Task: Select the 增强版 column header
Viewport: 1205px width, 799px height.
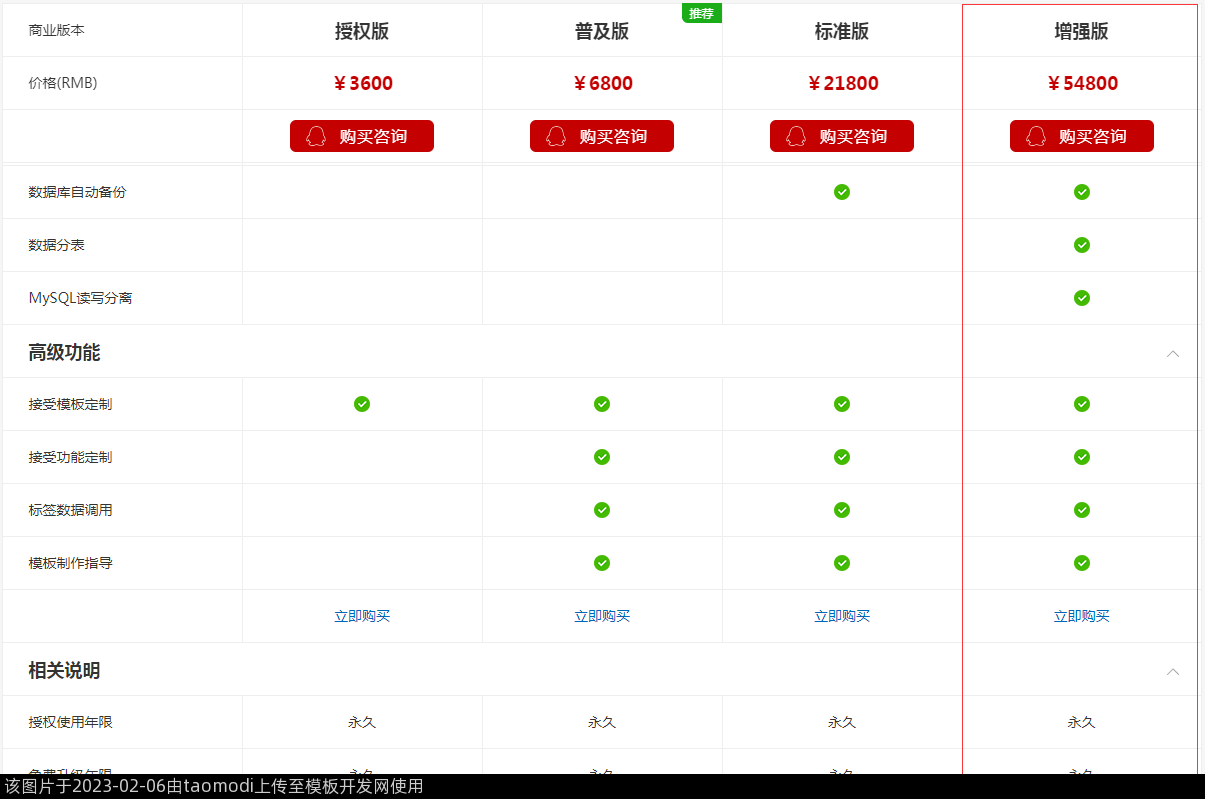Action: click(1081, 31)
